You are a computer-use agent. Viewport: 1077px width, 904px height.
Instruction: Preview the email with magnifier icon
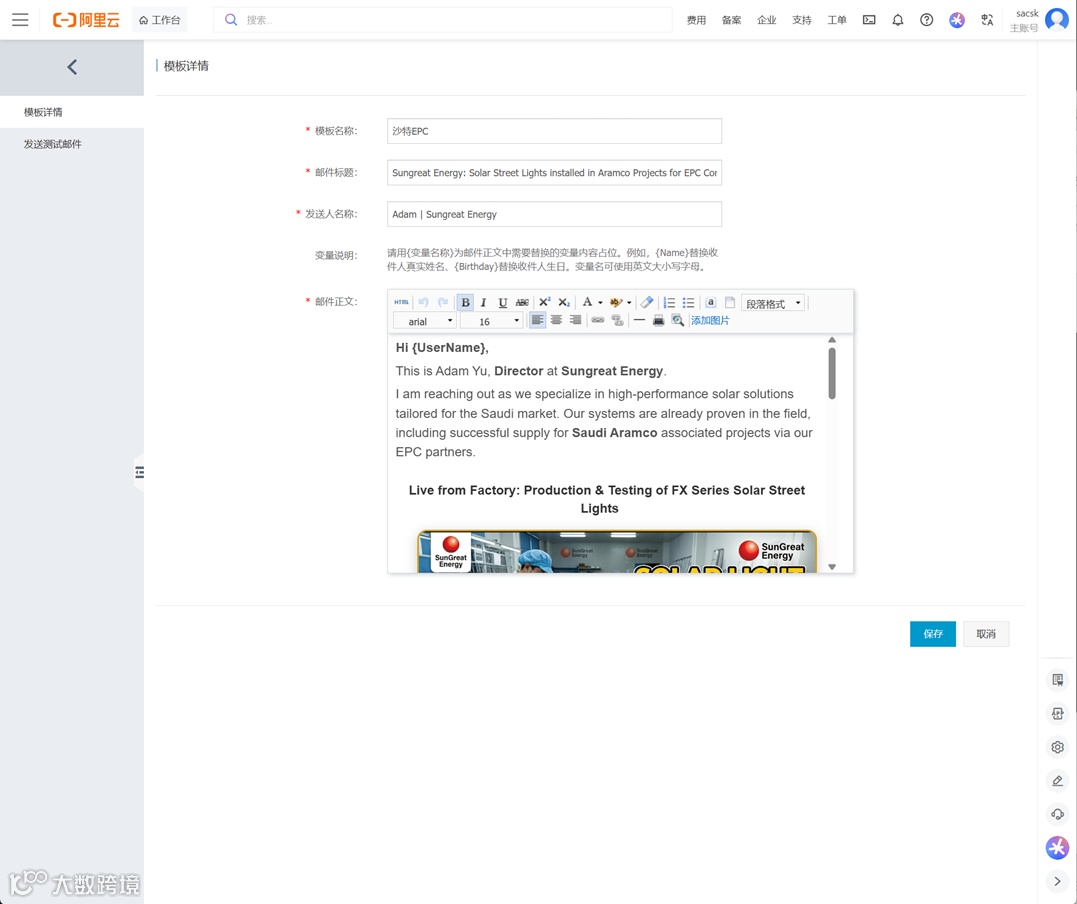[677, 320]
